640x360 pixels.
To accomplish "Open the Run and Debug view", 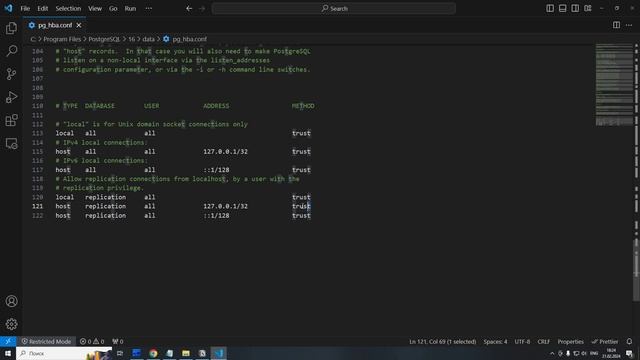I will (11, 97).
